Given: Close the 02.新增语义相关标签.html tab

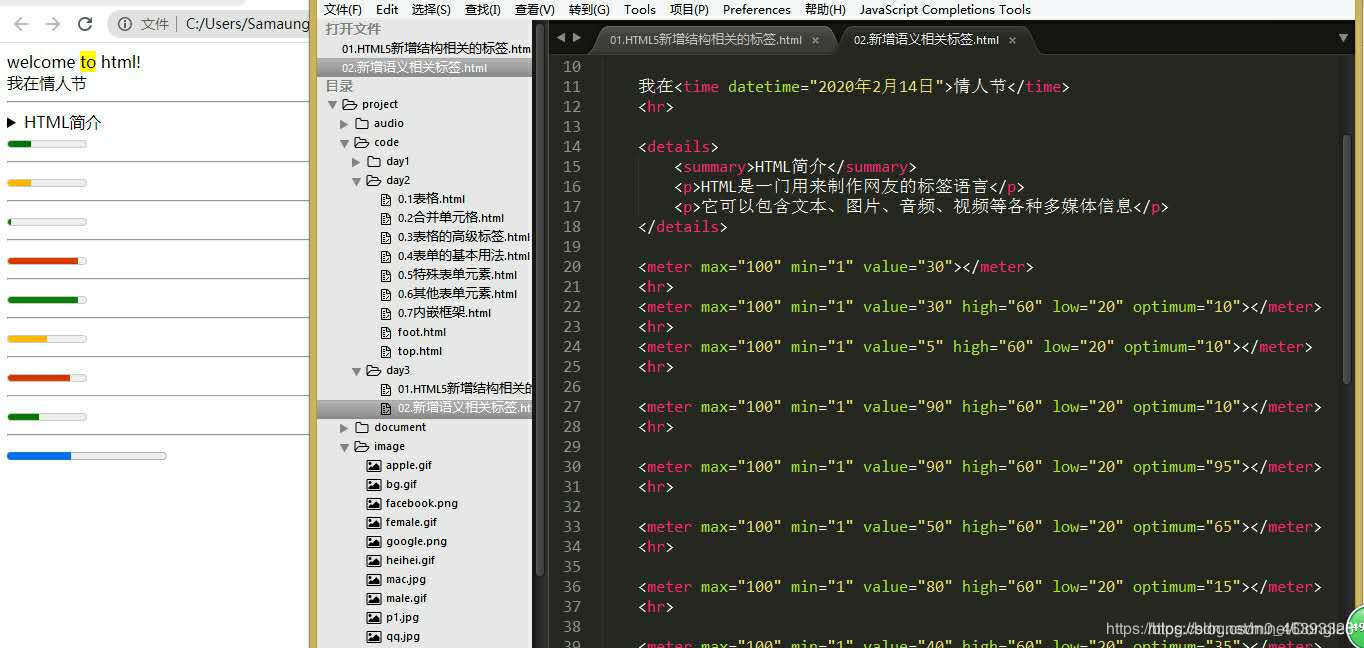Looking at the screenshot, I should [x=1013, y=41].
